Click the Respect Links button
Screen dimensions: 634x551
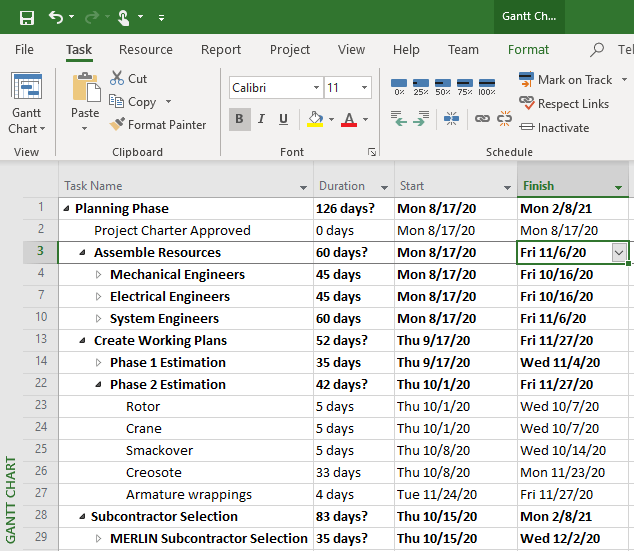(564, 104)
